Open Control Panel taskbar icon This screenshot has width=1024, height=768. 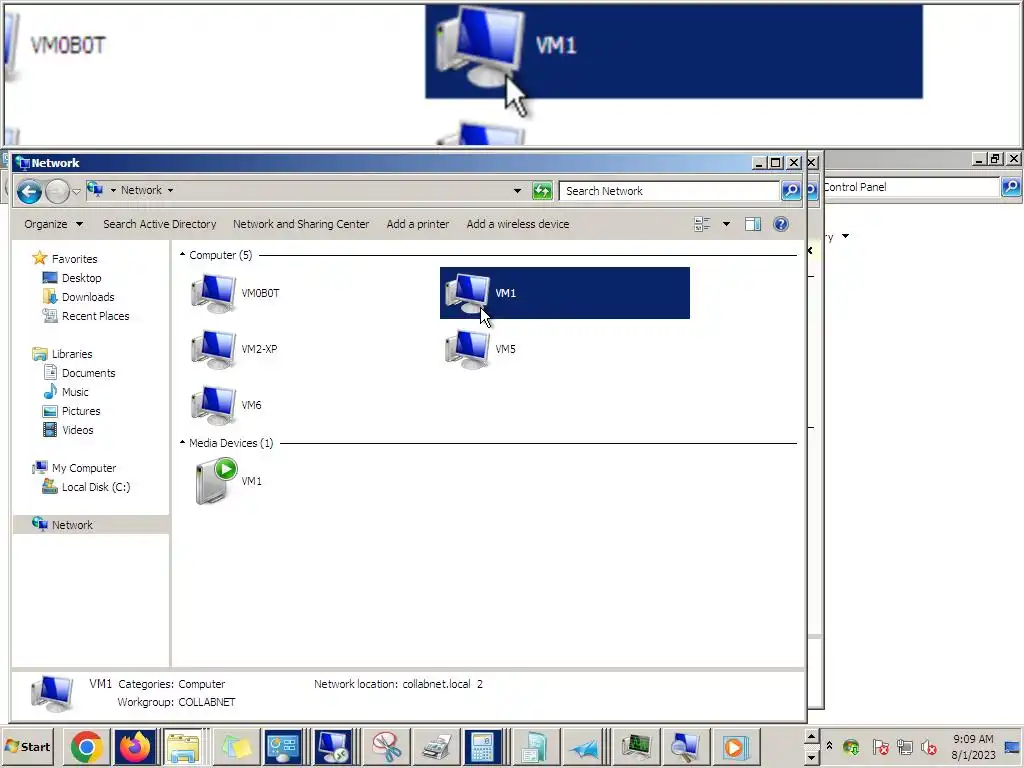pos(283,746)
